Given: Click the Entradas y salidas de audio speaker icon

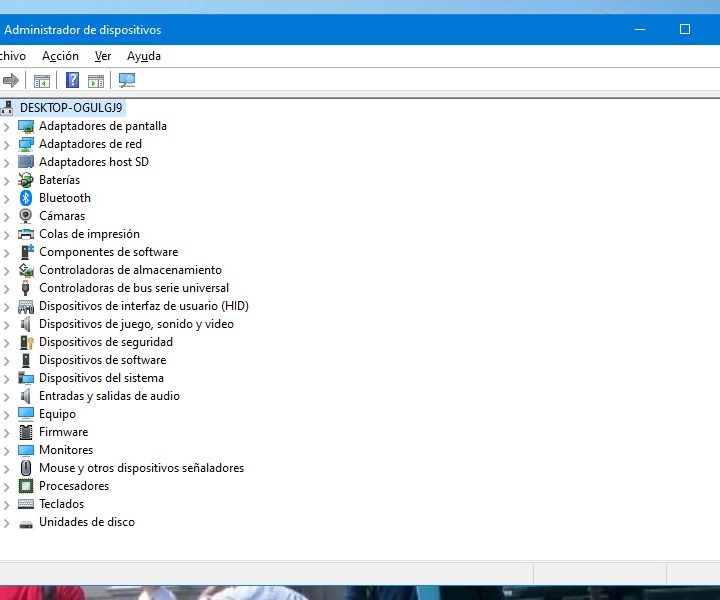Looking at the screenshot, I should [26, 396].
